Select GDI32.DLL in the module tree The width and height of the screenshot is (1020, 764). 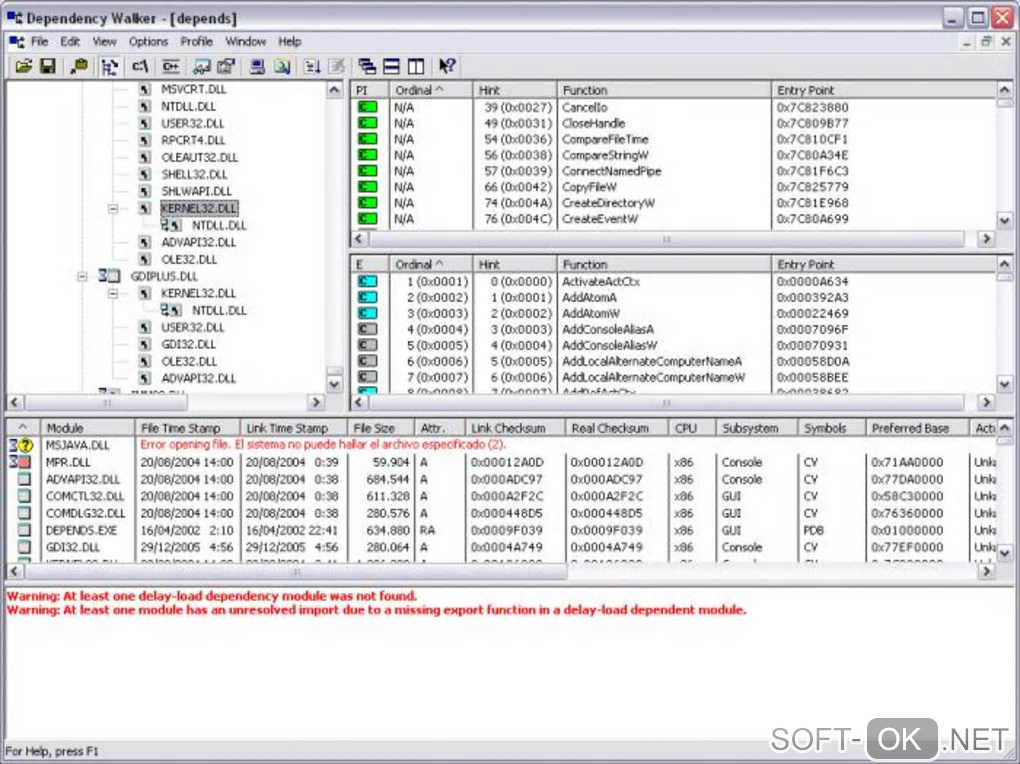188,344
